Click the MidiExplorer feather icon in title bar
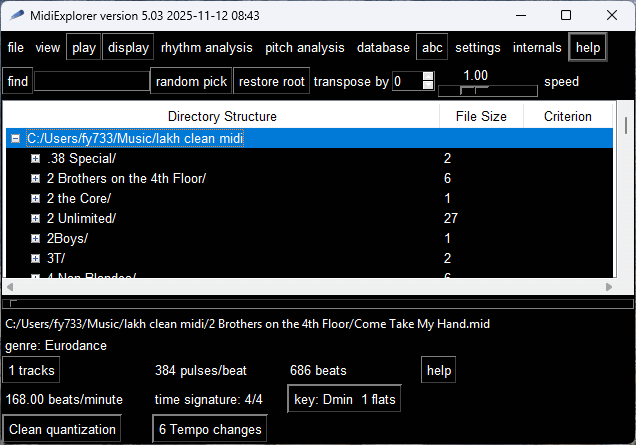 [x=17, y=15]
